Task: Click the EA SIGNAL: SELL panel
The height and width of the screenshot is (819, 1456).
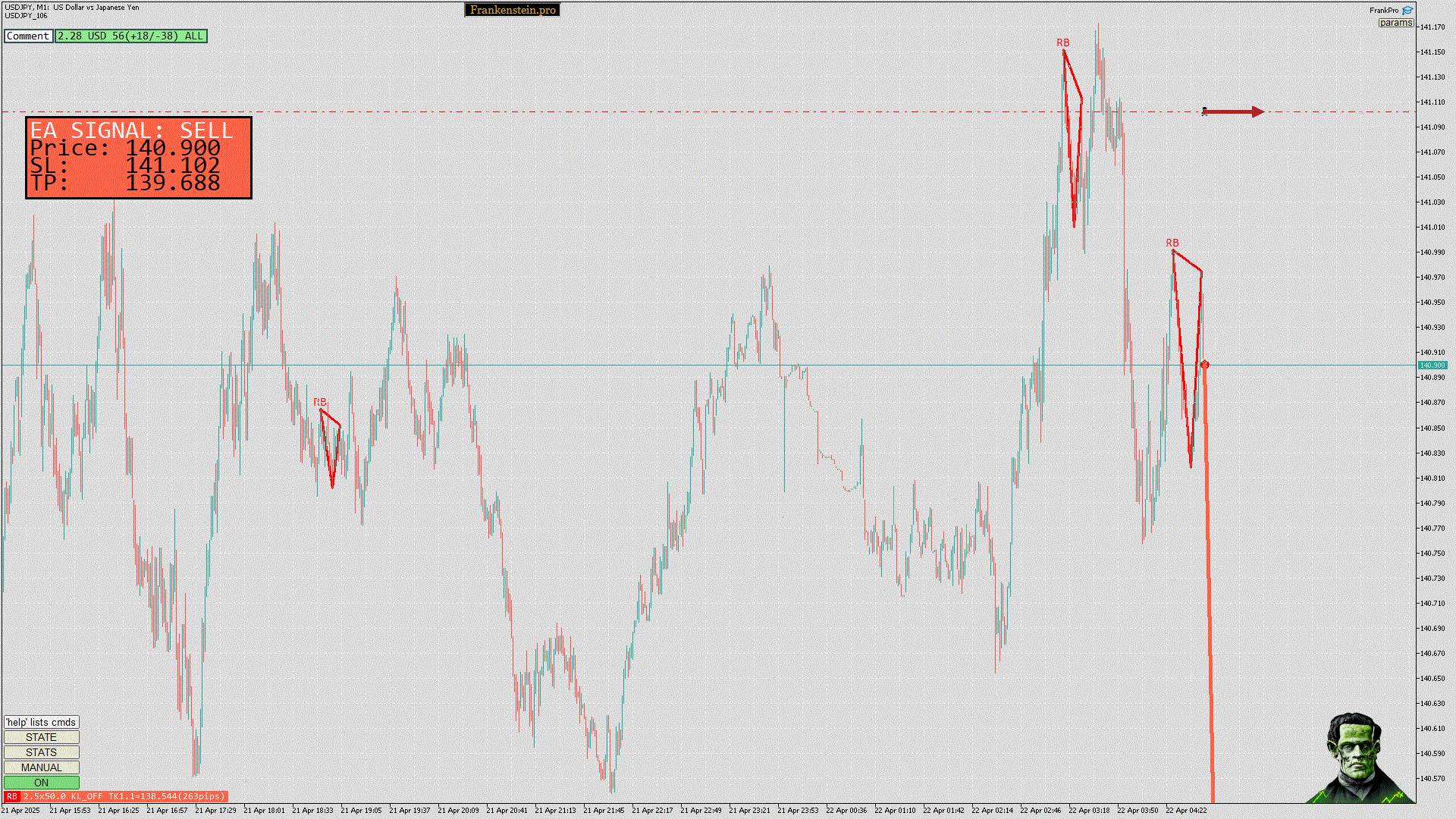Action: point(139,158)
